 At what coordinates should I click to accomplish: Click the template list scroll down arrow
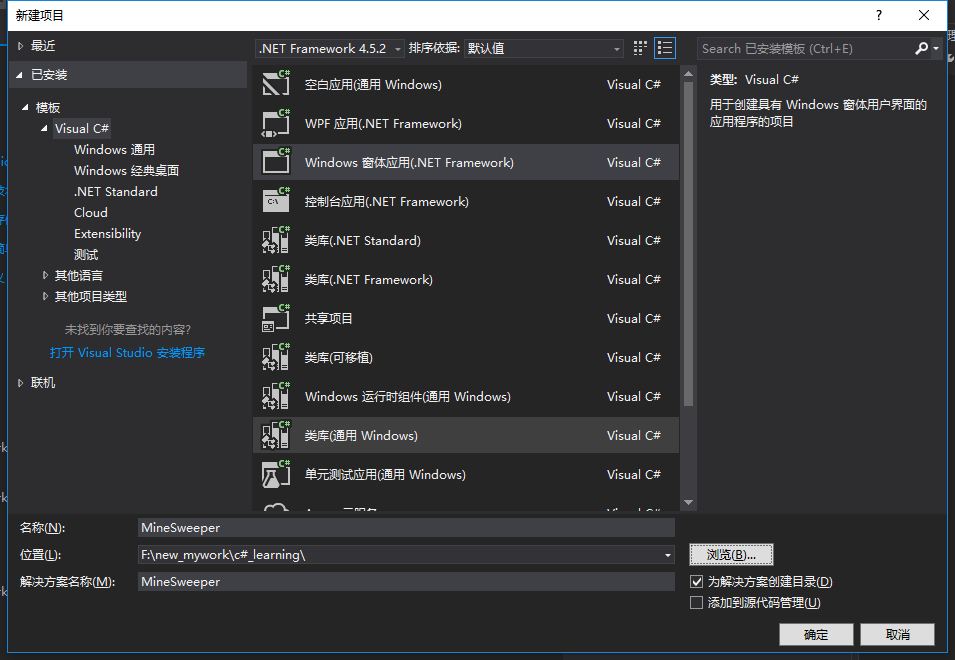688,502
